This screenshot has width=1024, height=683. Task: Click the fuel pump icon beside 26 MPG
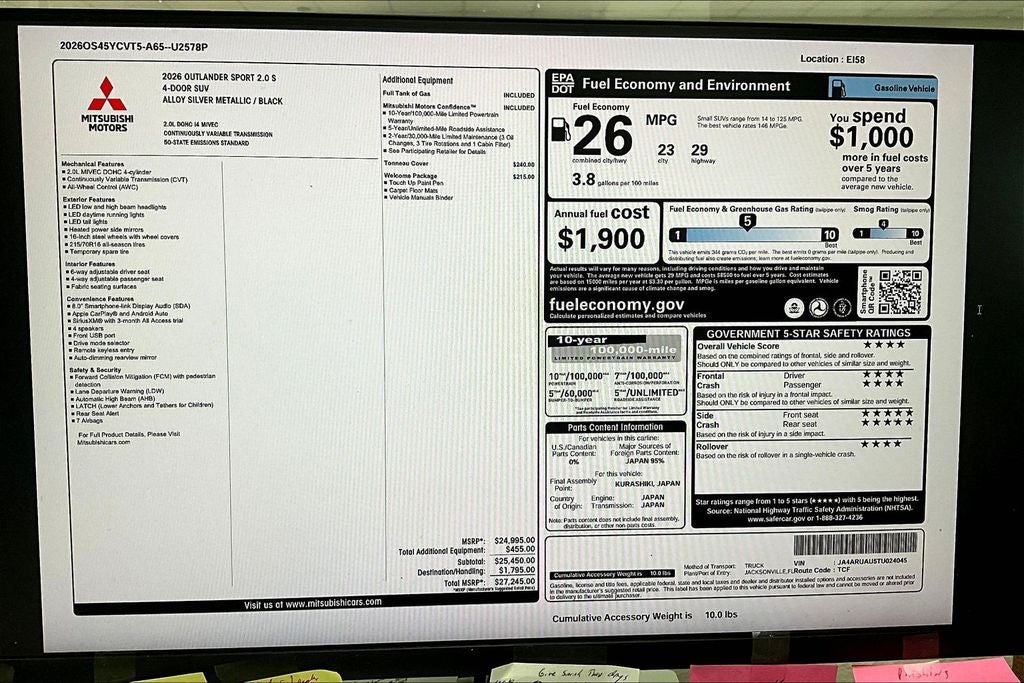(x=560, y=129)
